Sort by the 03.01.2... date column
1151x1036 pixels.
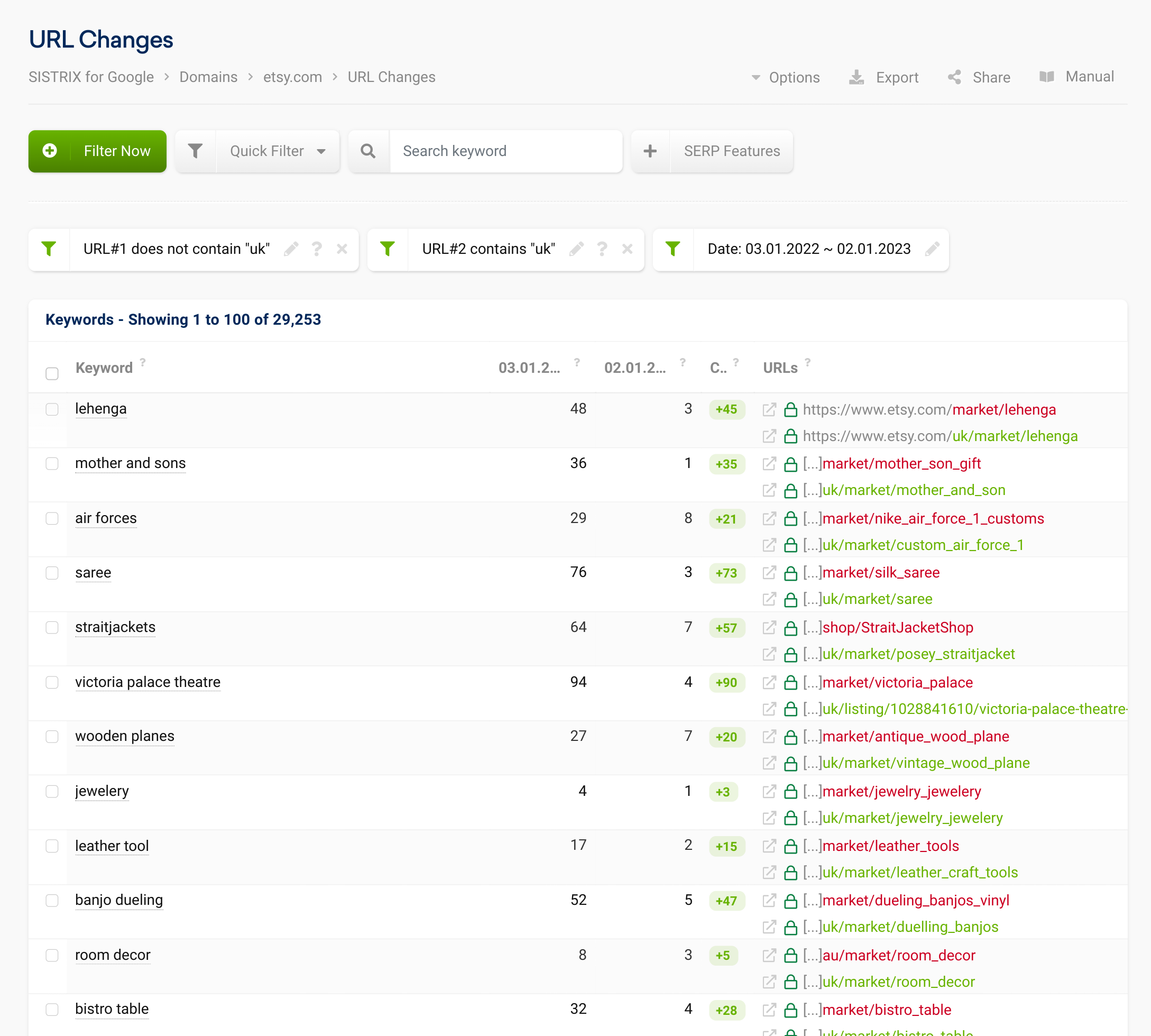(529, 368)
